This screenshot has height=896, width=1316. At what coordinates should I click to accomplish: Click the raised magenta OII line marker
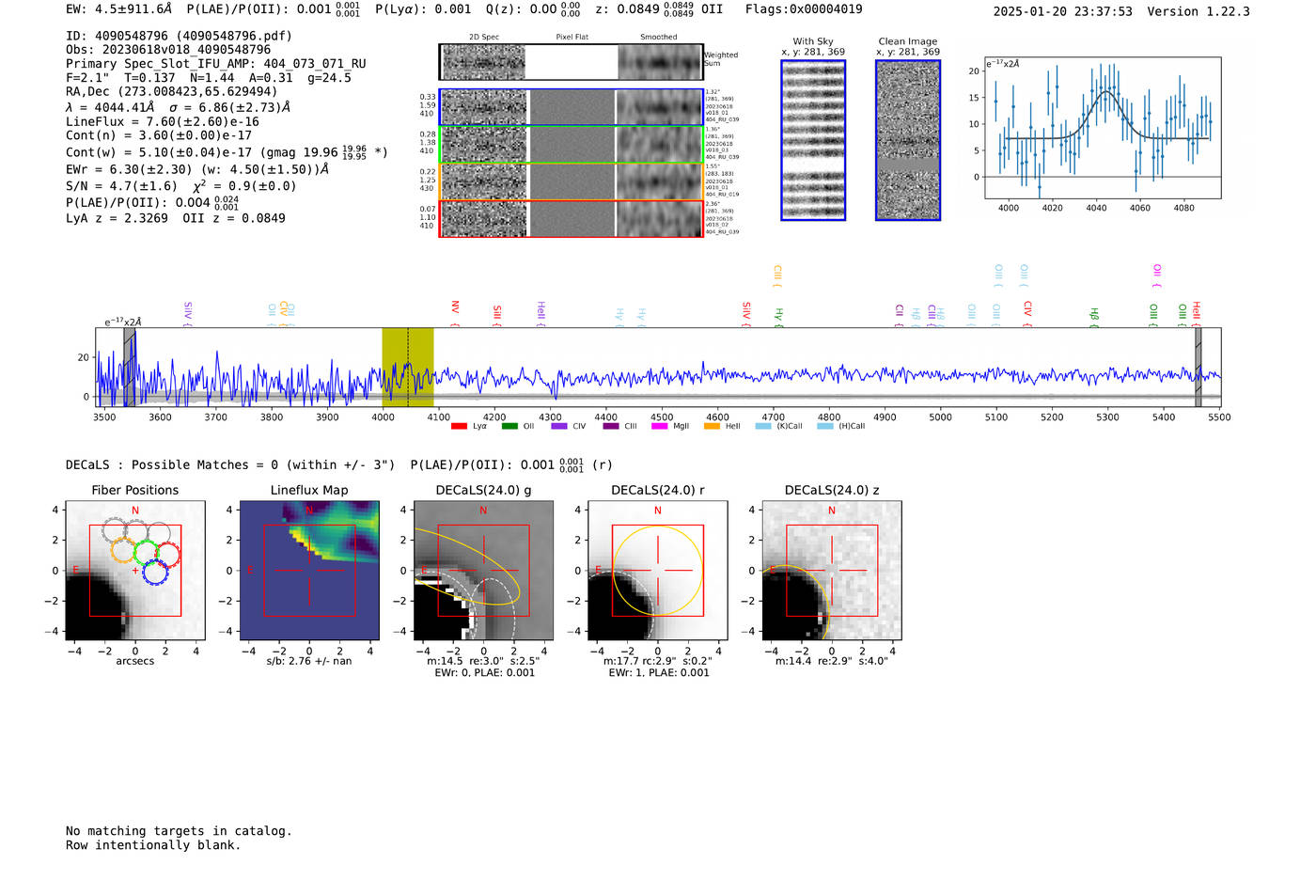[x=1157, y=276]
